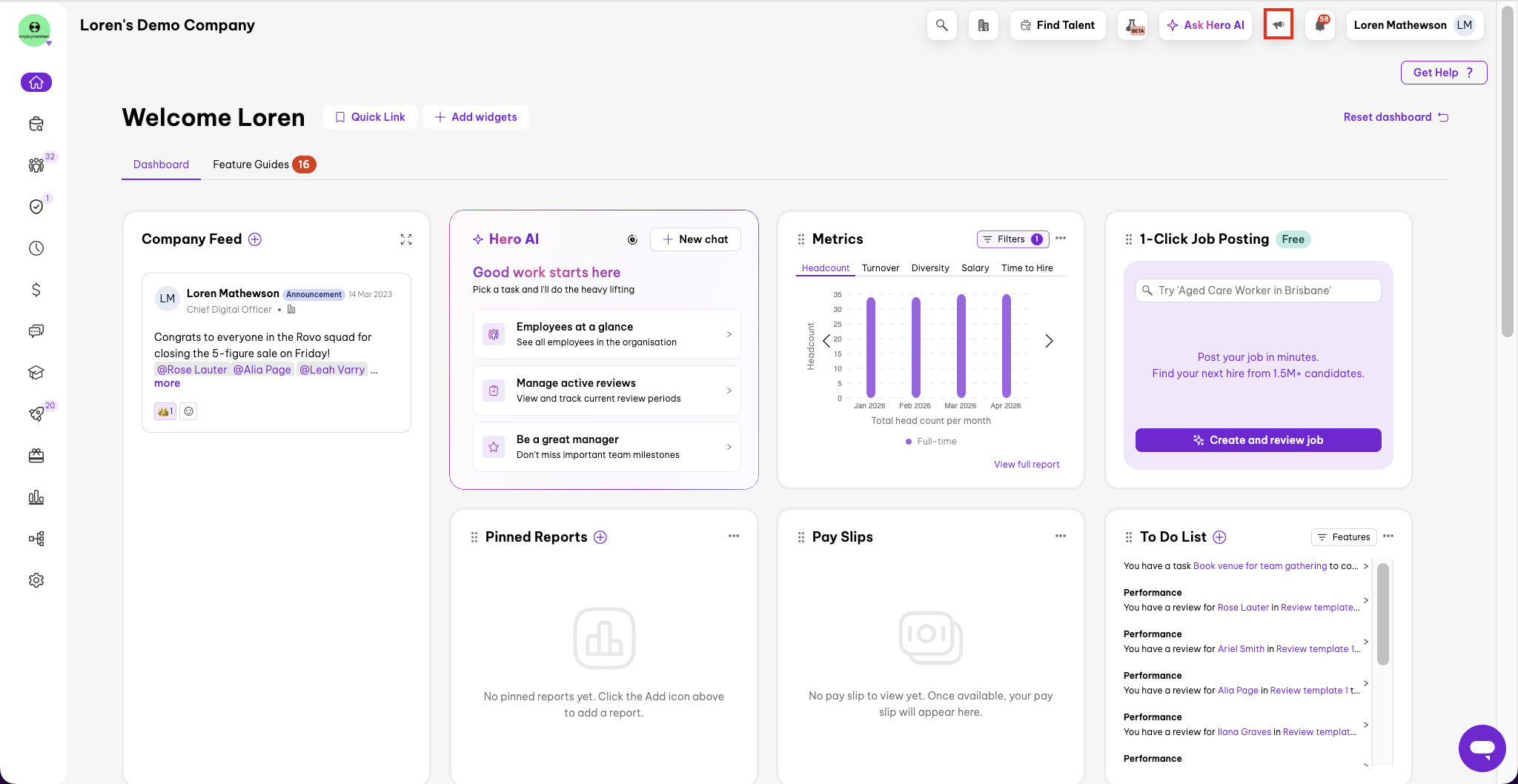The height and width of the screenshot is (784, 1518).
Task: Open the Settings gear in sidebar
Action: tap(36, 580)
